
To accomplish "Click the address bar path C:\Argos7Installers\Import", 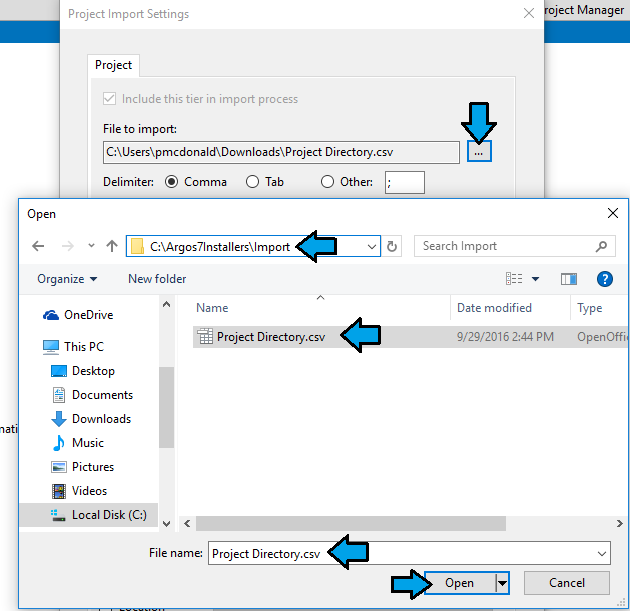I will (x=220, y=247).
